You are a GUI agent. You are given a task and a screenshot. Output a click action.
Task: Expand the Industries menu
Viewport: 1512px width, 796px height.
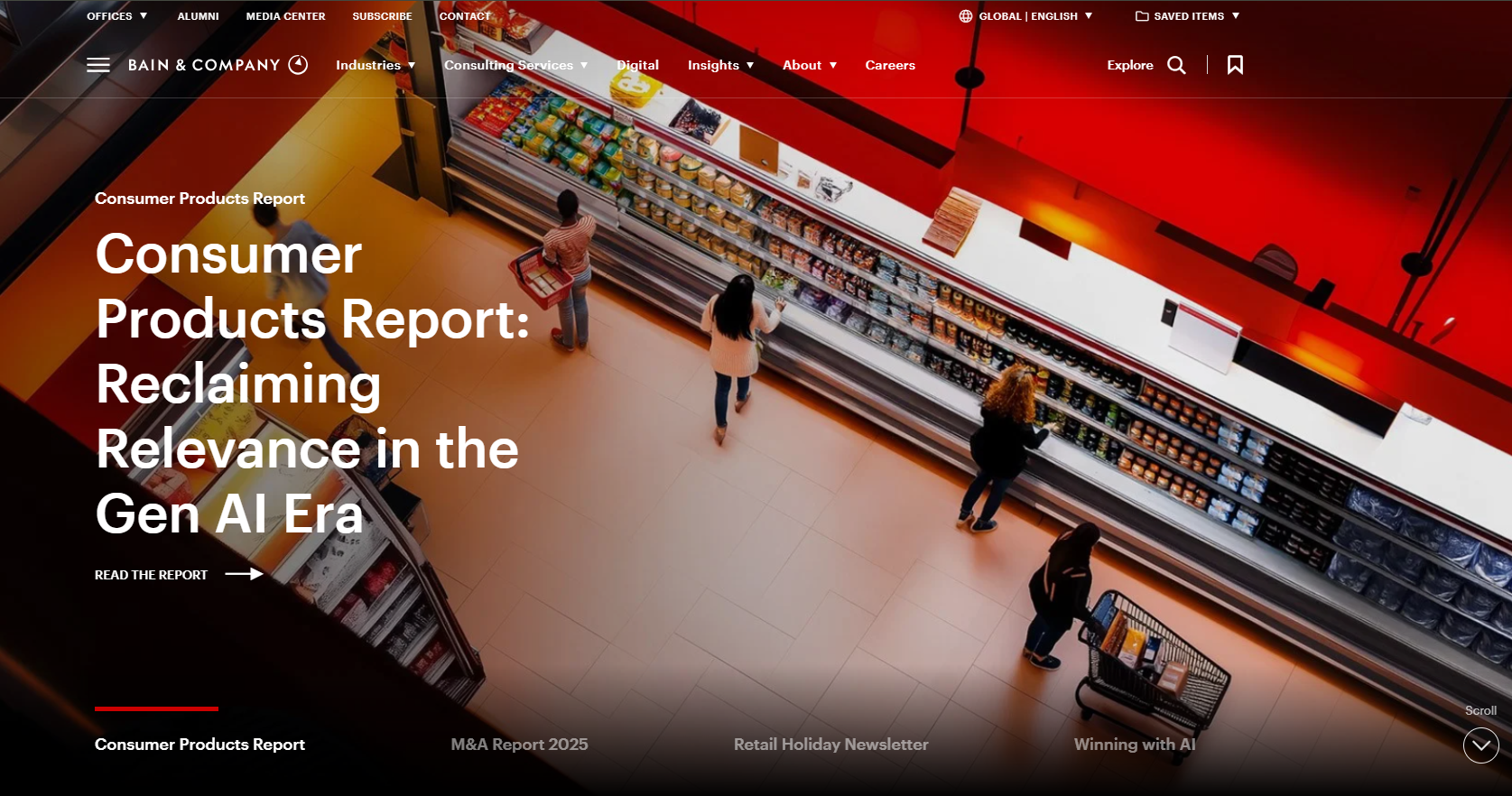(x=375, y=65)
